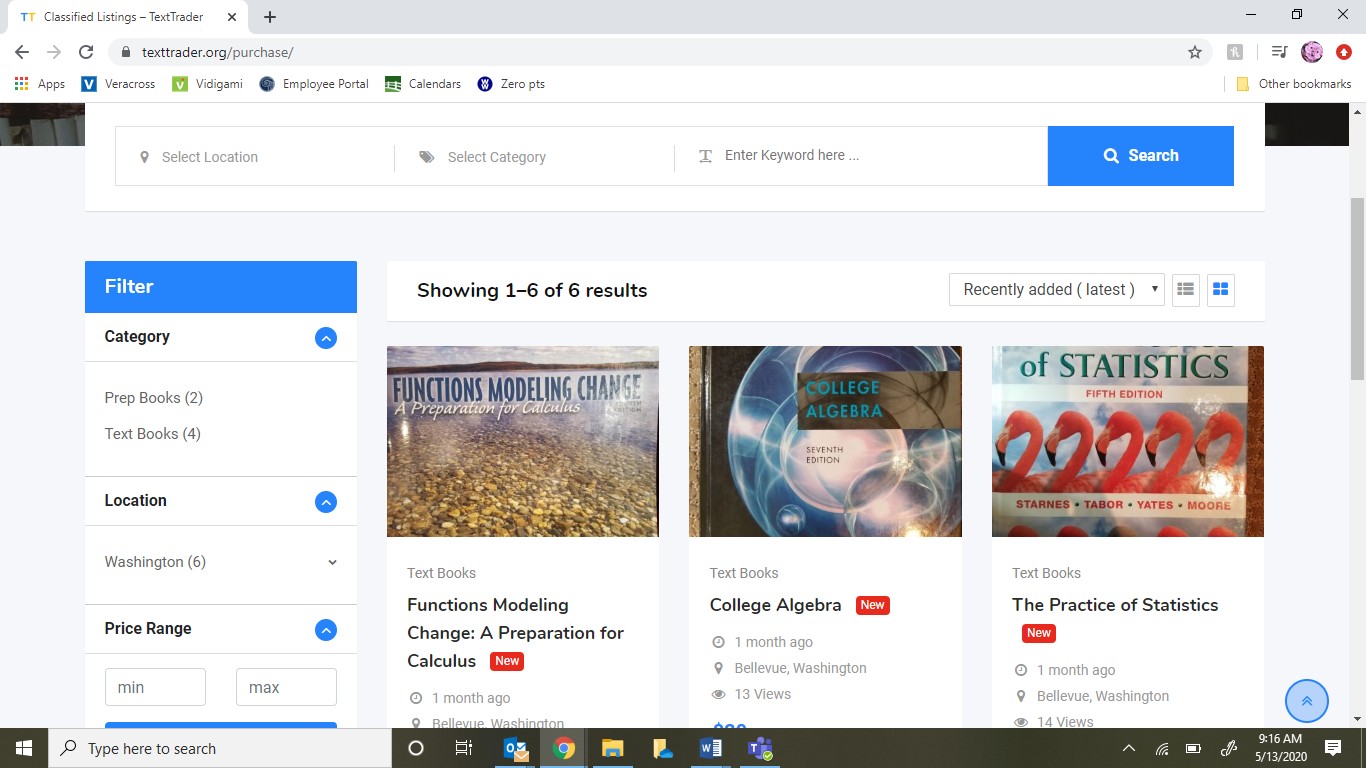The image size is (1366, 768).
Task: Open The Practice of Statistics cover image
Action: pyautogui.click(x=1128, y=441)
